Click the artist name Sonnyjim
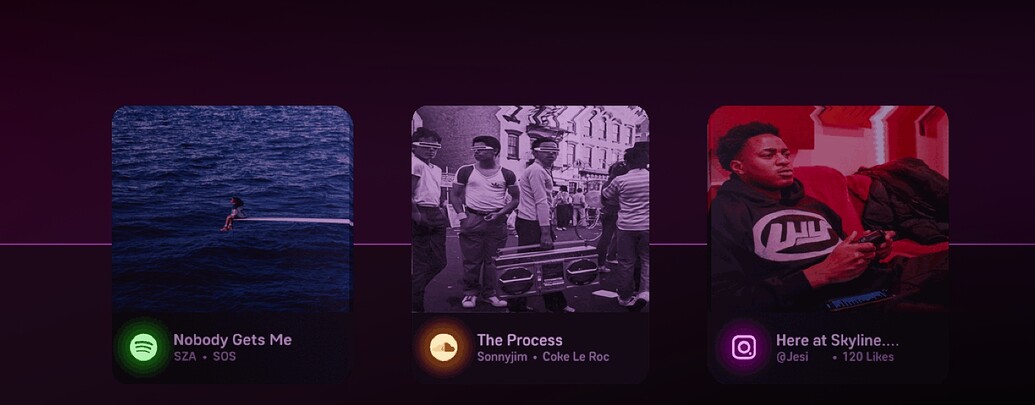The height and width of the screenshot is (405, 1035). tap(502, 357)
